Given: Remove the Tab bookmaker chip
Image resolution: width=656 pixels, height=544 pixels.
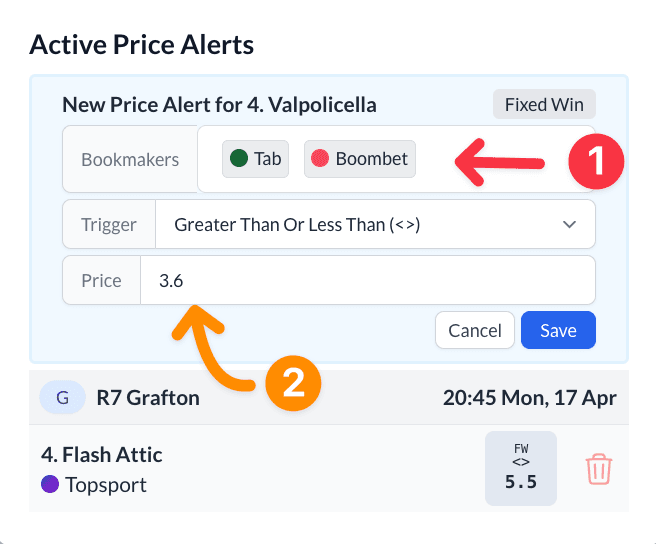Looking at the screenshot, I should click(x=256, y=159).
